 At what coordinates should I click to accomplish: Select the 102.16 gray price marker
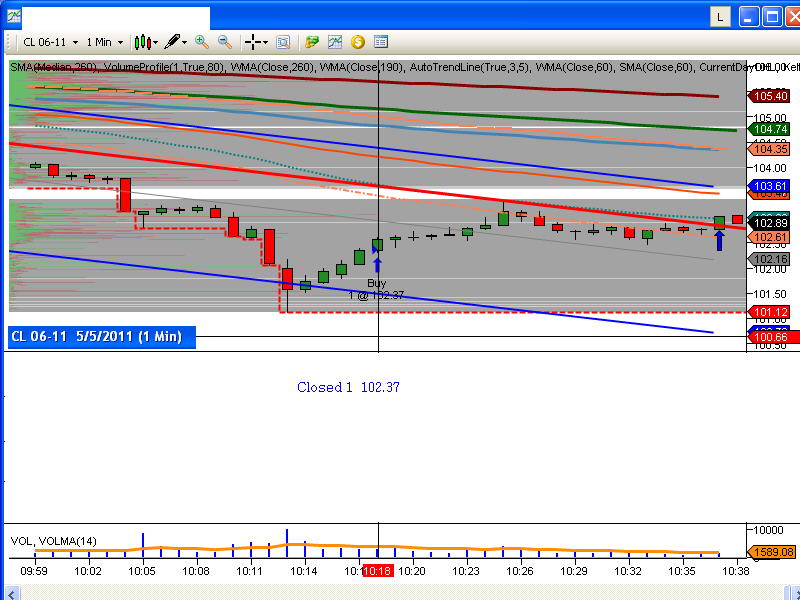pyautogui.click(x=768, y=259)
